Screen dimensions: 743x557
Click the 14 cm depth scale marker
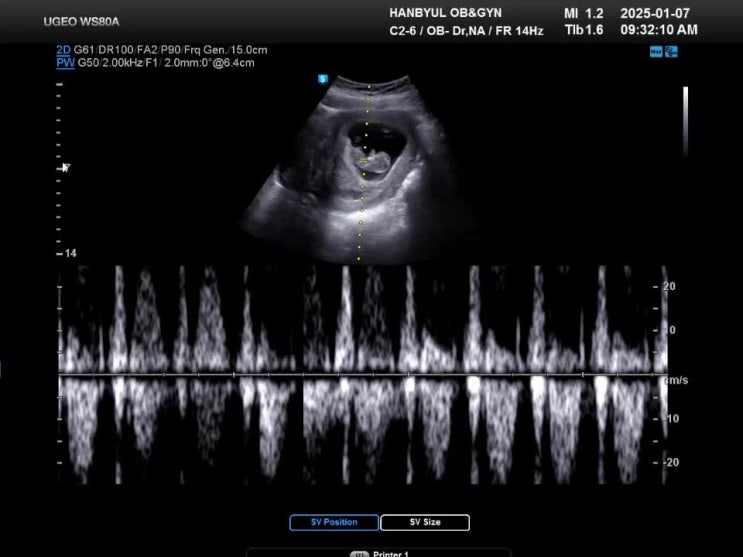(x=70, y=254)
